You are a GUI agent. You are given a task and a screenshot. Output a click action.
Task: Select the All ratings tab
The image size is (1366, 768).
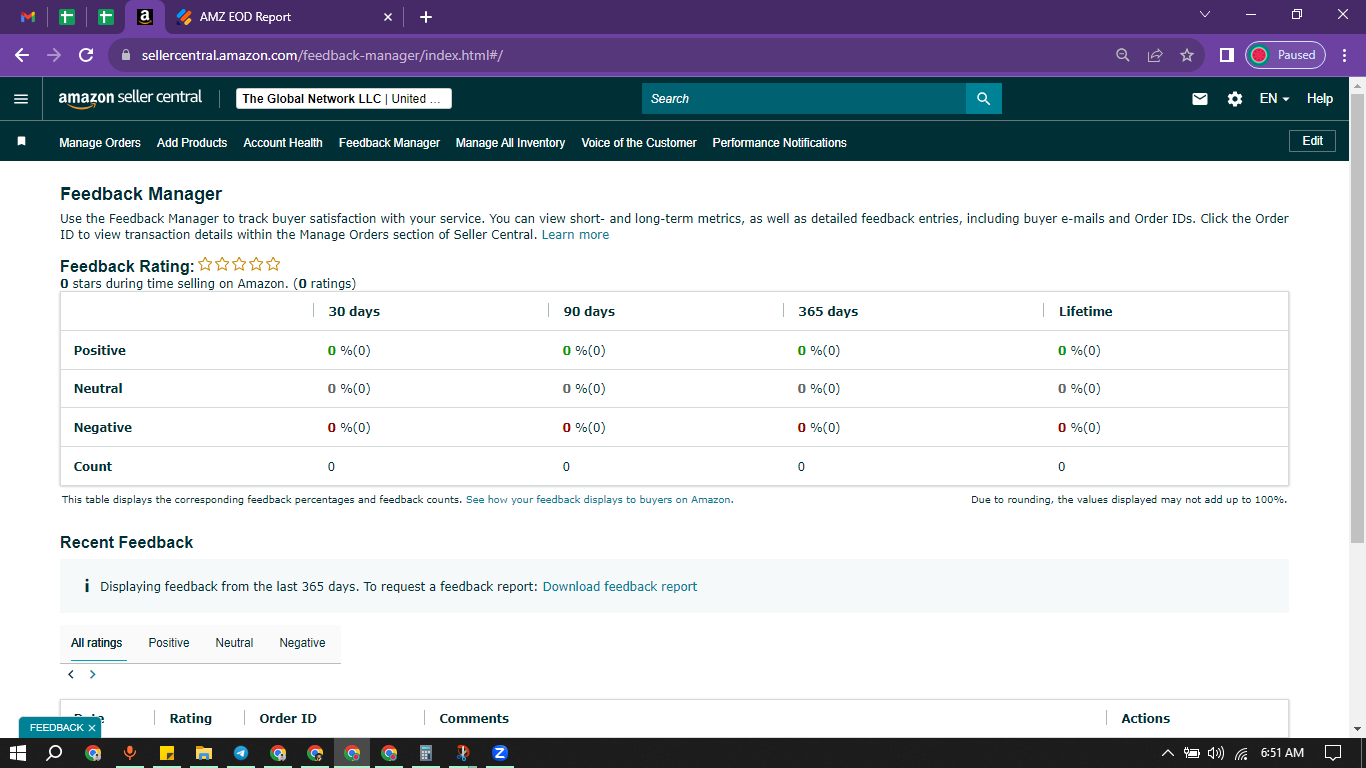(x=97, y=643)
